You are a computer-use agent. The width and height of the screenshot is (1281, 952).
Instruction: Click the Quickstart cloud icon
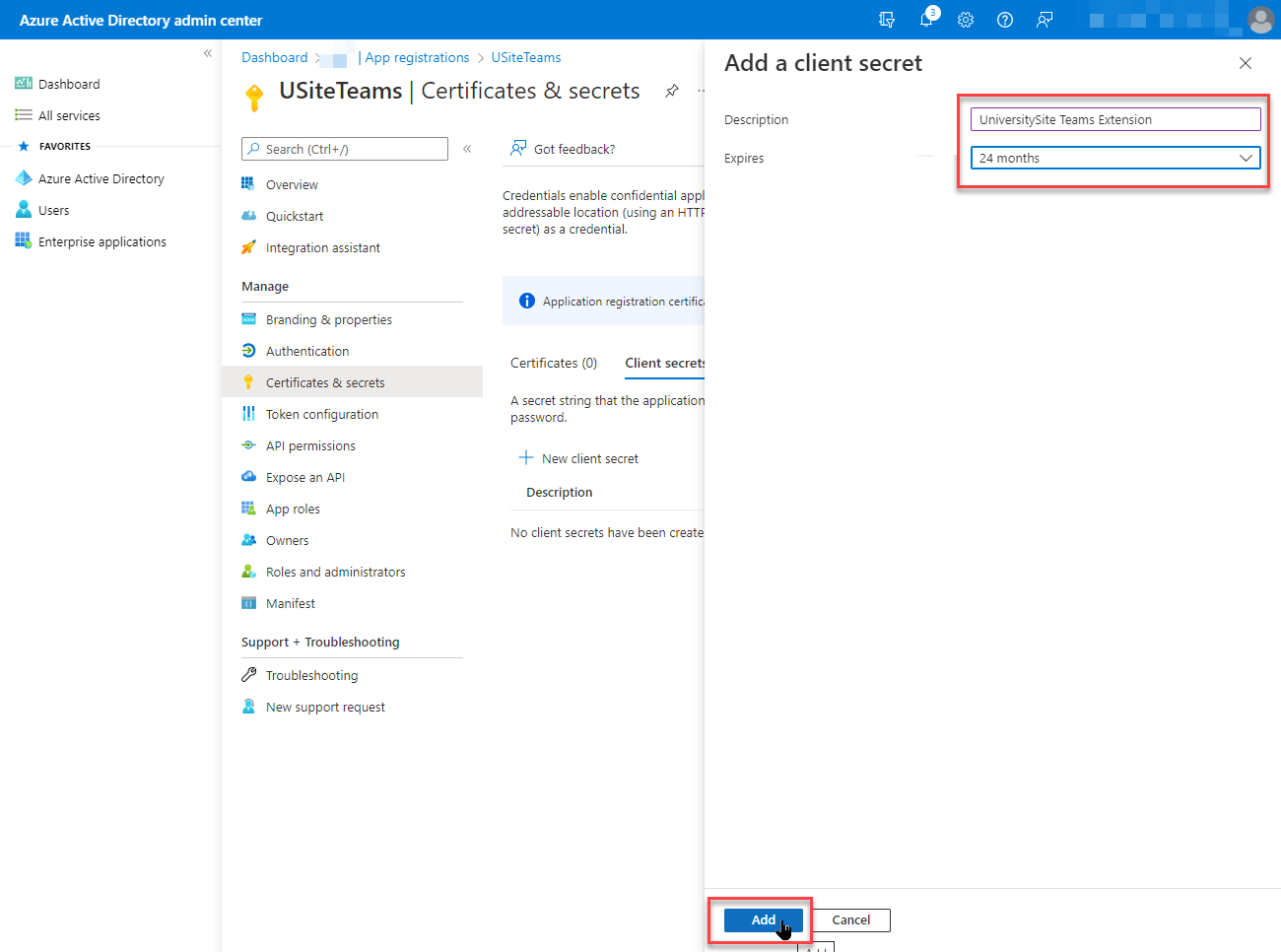(248, 216)
